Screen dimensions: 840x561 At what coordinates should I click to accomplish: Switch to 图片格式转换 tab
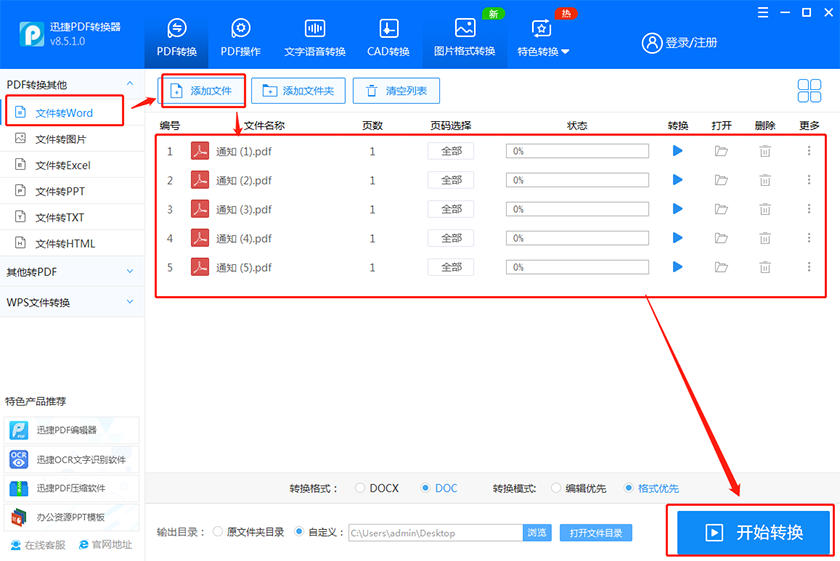click(464, 38)
